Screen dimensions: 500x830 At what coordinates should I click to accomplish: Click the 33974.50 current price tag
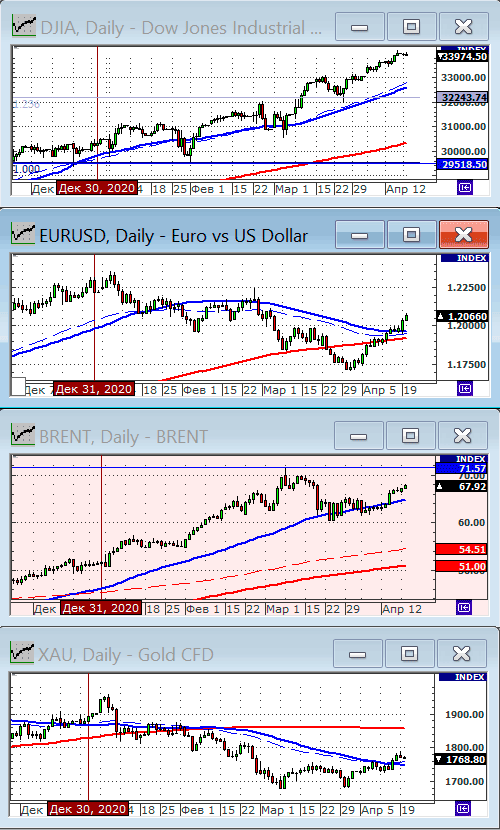[x=462, y=57]
